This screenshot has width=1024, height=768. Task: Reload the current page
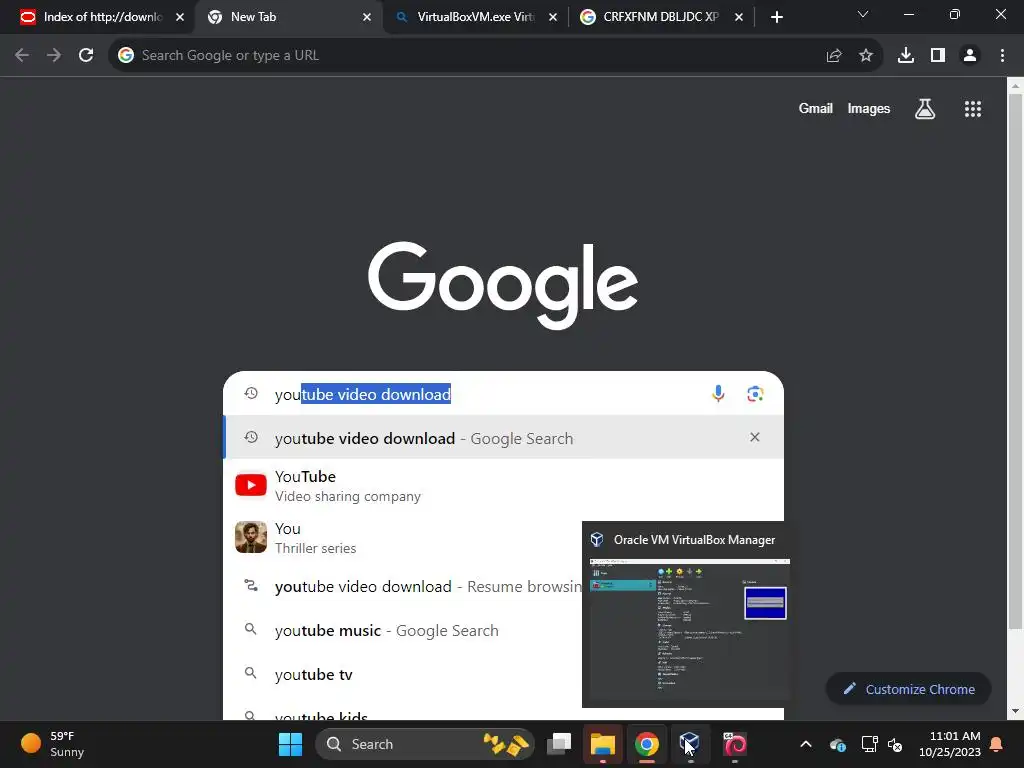[x=86, y=56]
